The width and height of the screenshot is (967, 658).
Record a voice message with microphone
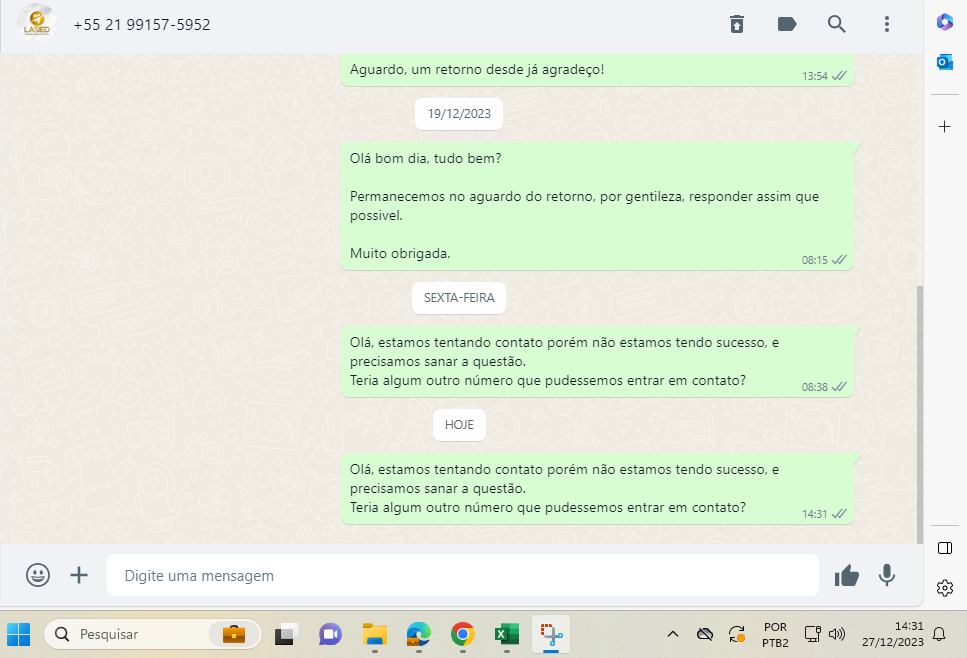[x=887, y=575]
